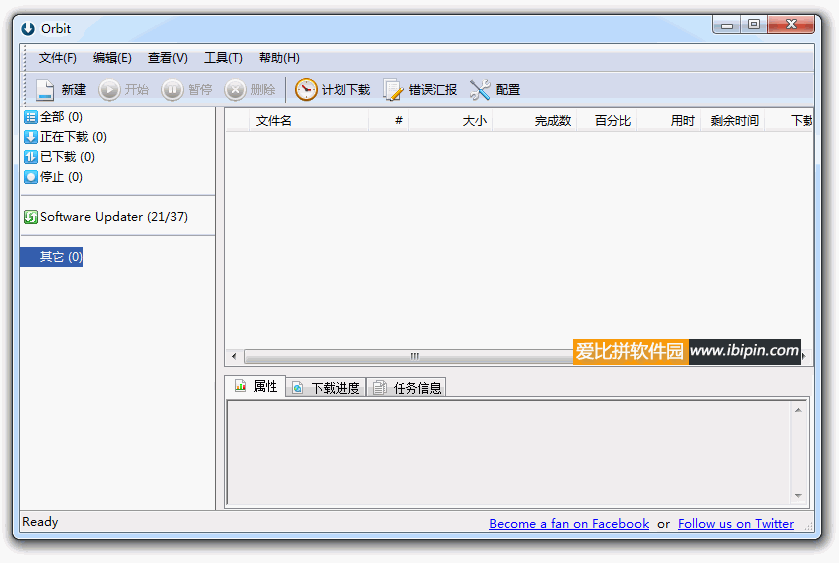Sort by 大小 column header

pos(451,121)
